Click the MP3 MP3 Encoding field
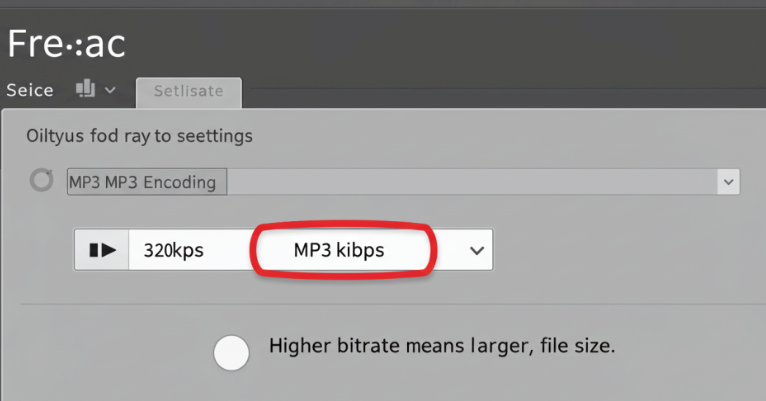Screen dimensions: 766x401 pos(404,182)
